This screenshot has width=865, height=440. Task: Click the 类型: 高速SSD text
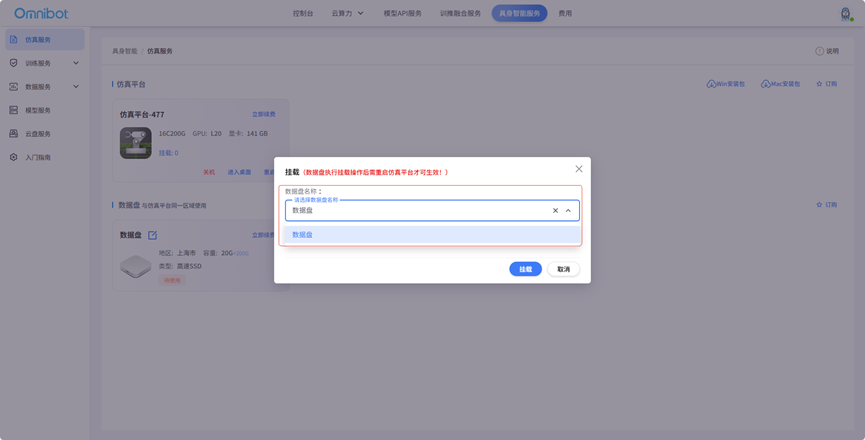(180, 266)
